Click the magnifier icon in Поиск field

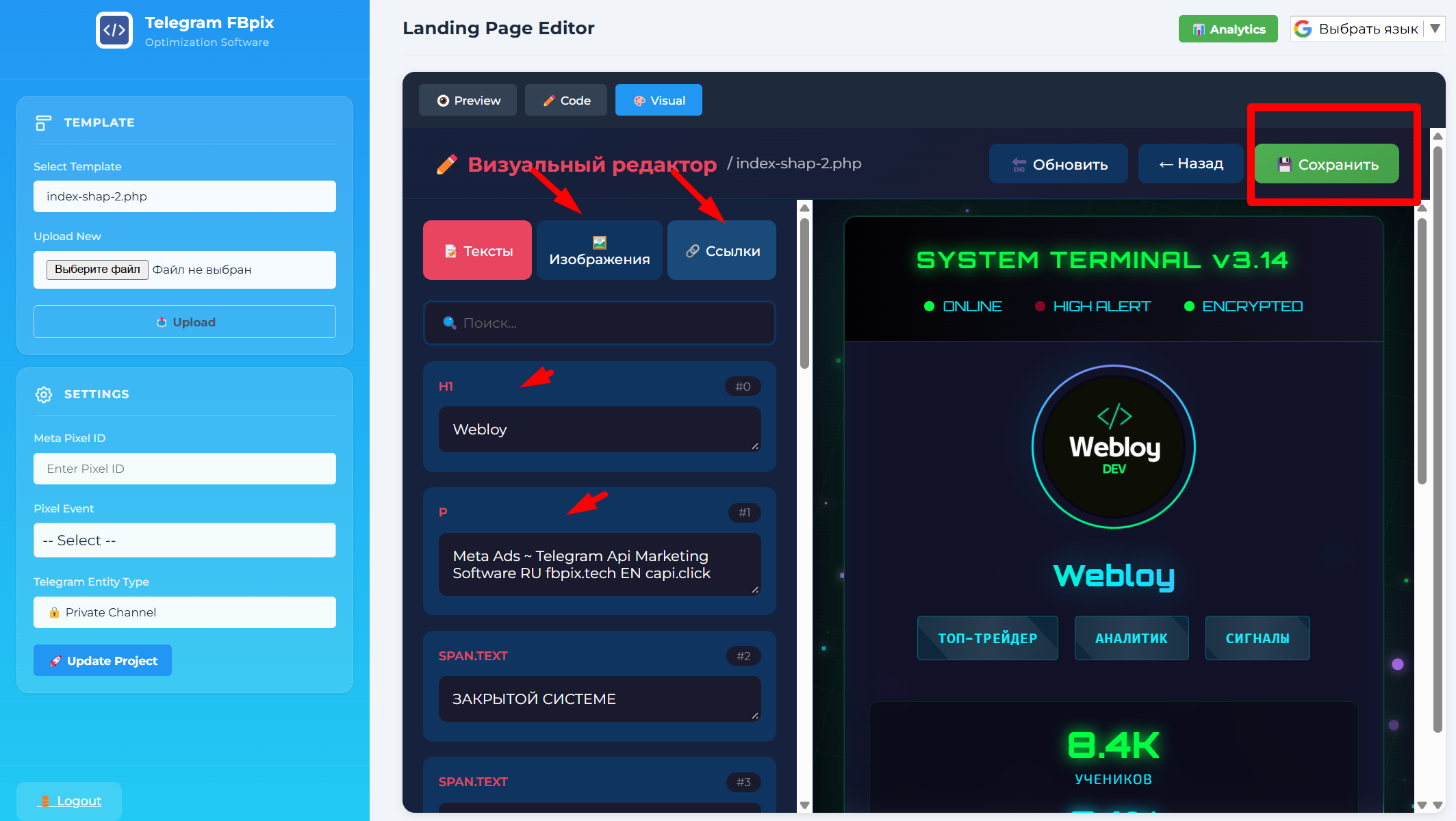click(449, 323)
